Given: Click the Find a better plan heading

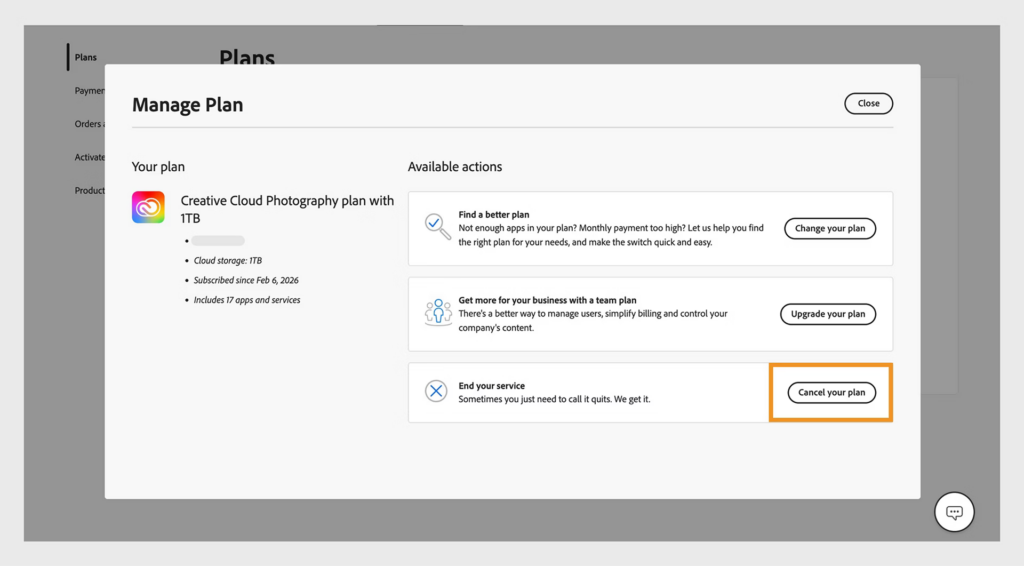Looking at the screenshot, I should click(x=494, y=214).
